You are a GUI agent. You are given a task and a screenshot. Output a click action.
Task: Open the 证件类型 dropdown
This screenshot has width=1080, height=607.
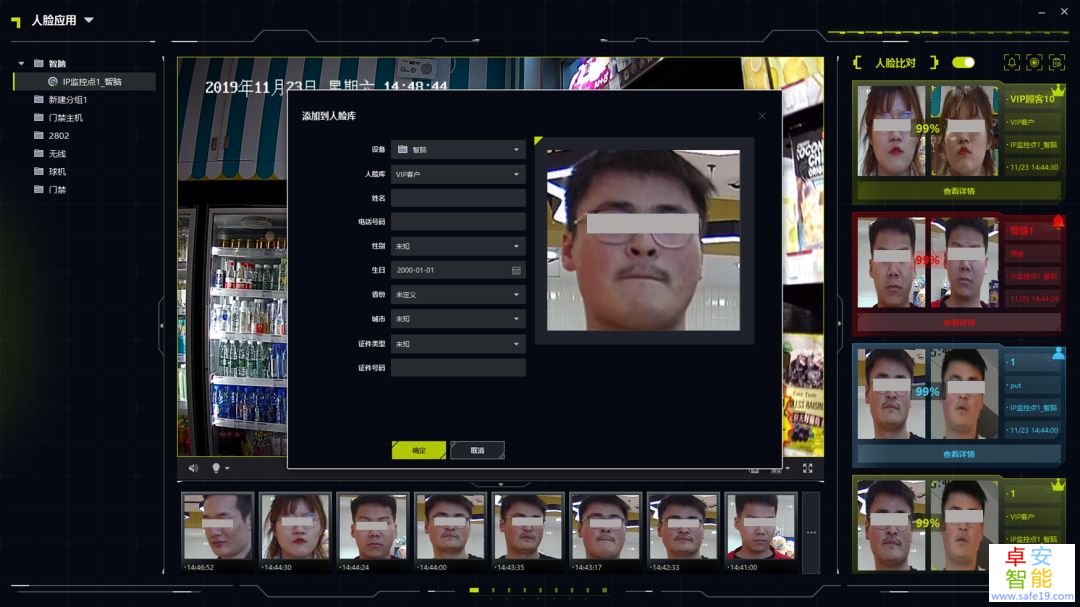pos(458,344)
